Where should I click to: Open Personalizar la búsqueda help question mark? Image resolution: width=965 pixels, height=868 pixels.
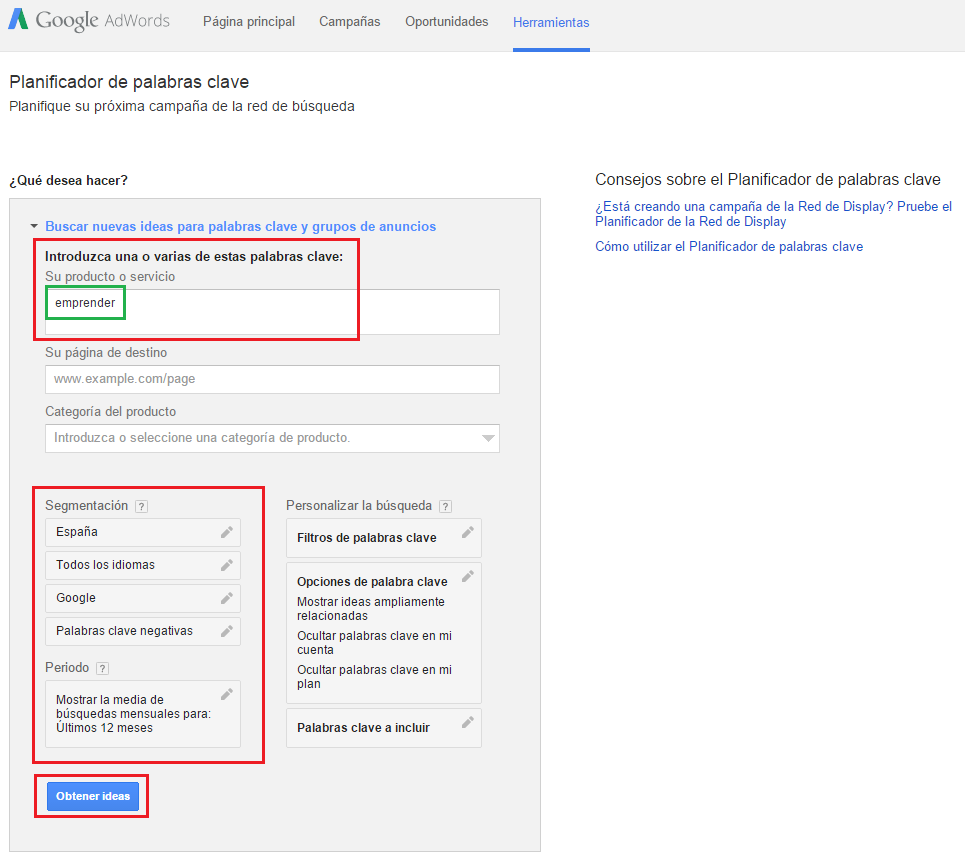pyautogui.click(x=446, y=506)
